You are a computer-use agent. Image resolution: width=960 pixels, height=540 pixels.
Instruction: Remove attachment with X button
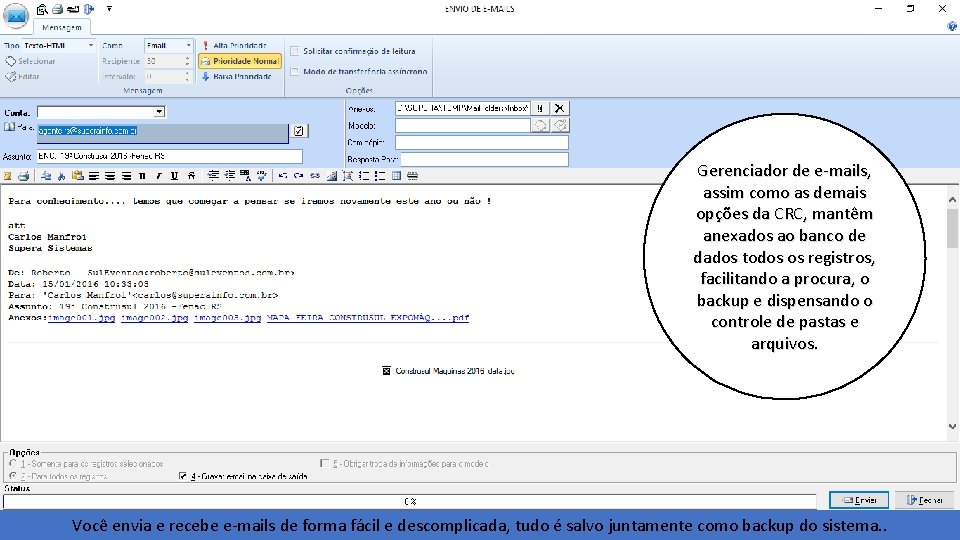pos(559,108)
